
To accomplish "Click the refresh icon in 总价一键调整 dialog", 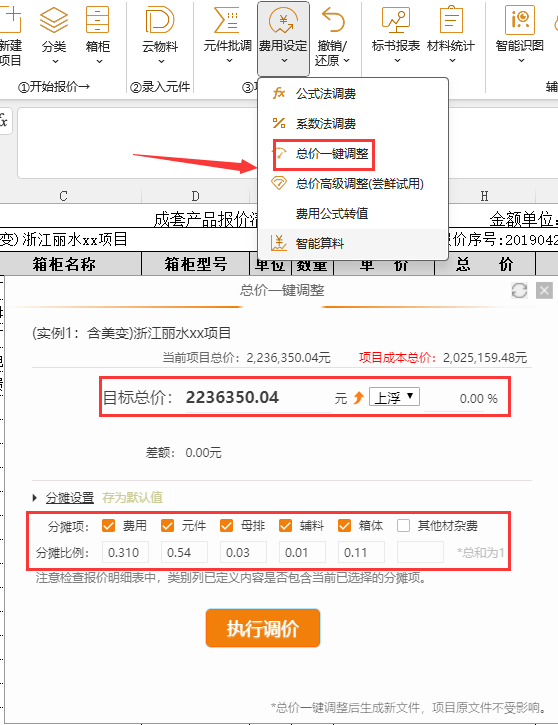I will tap(519, 291).
